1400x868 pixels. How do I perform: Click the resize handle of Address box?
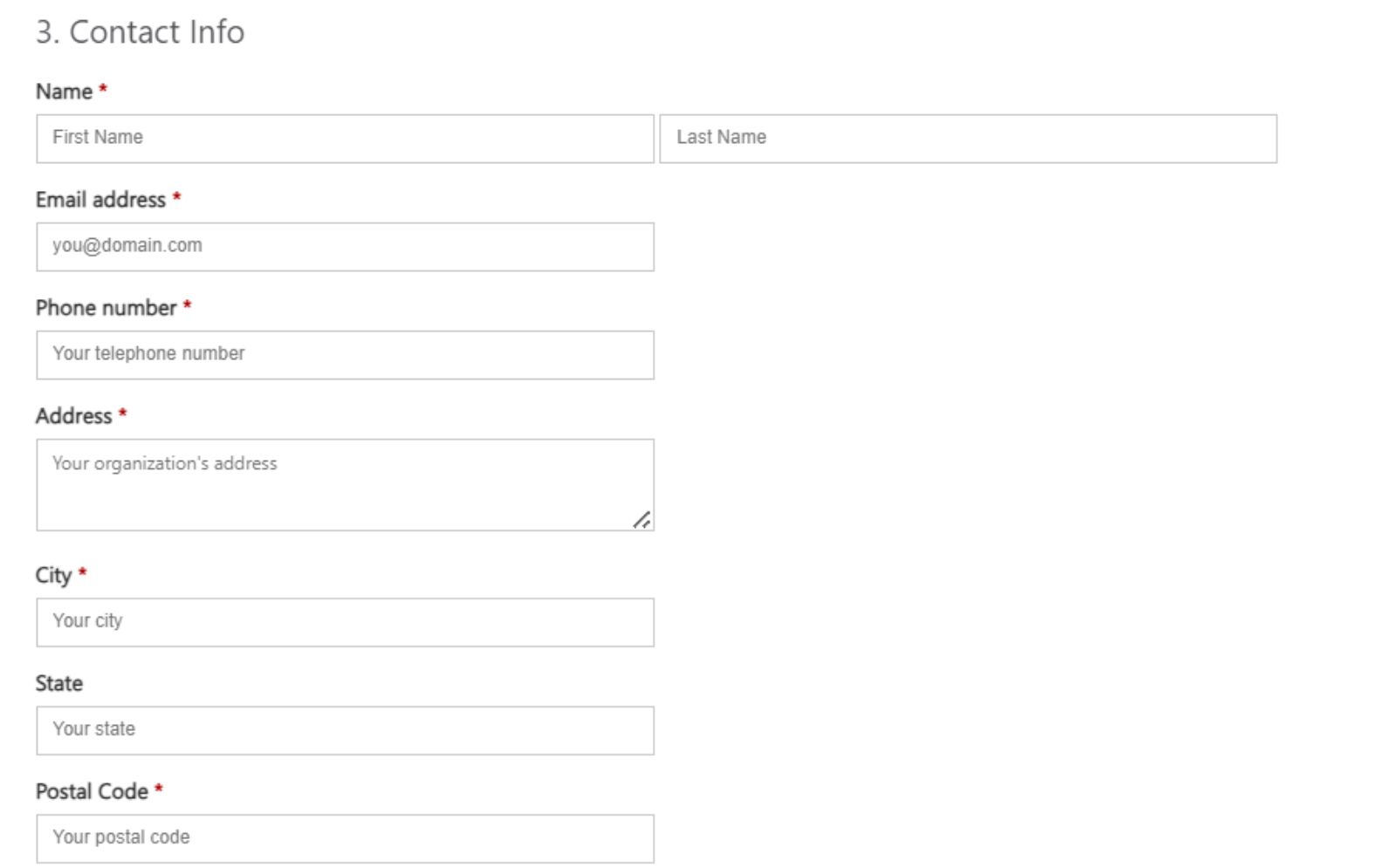tap(642, 520)
